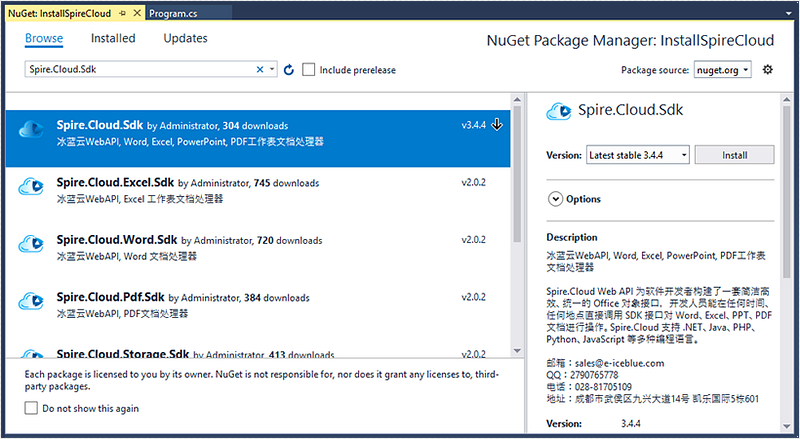Click the sales@e-iceblue.com email text
The width and height of the screenshot is (800, 439).
[619, 363]
